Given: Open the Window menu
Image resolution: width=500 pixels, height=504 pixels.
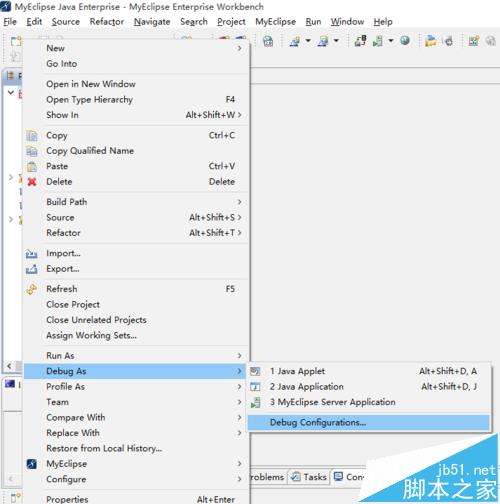Looking at the screenshot, I should point(347,22).
